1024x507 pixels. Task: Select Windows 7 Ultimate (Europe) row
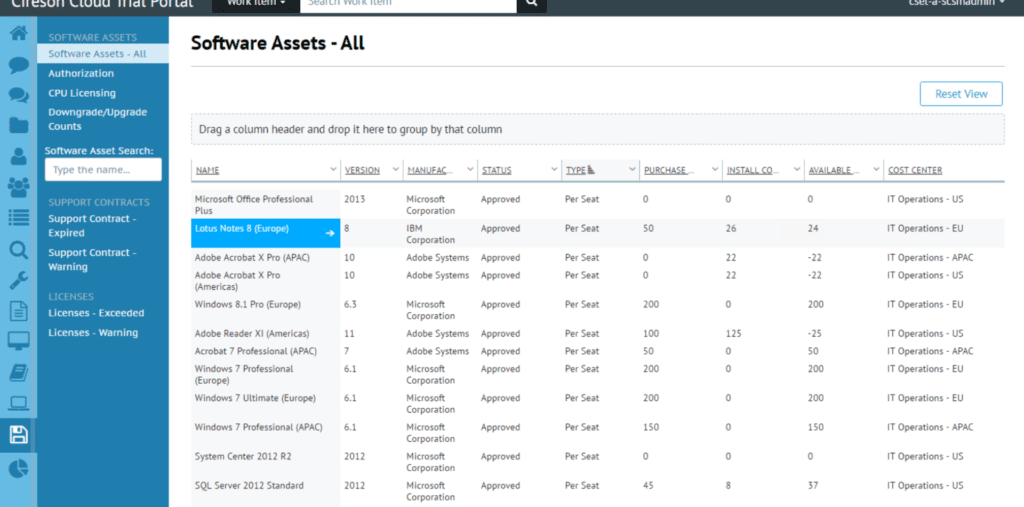598,404
